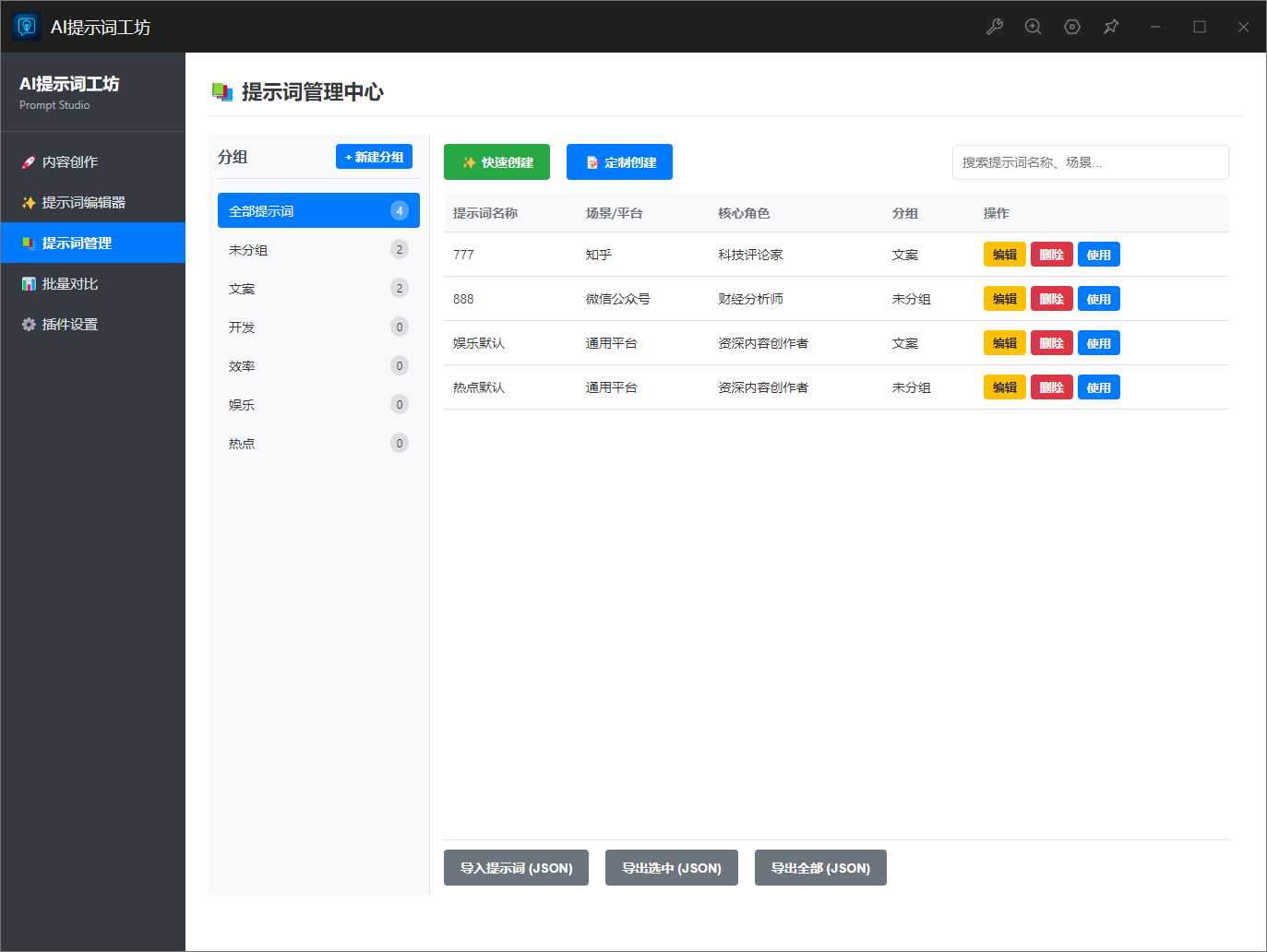The width and height of the screenshot is (1267, 952).
Task: Click 导出全部 (JSON) button
Action: (820, 867)
